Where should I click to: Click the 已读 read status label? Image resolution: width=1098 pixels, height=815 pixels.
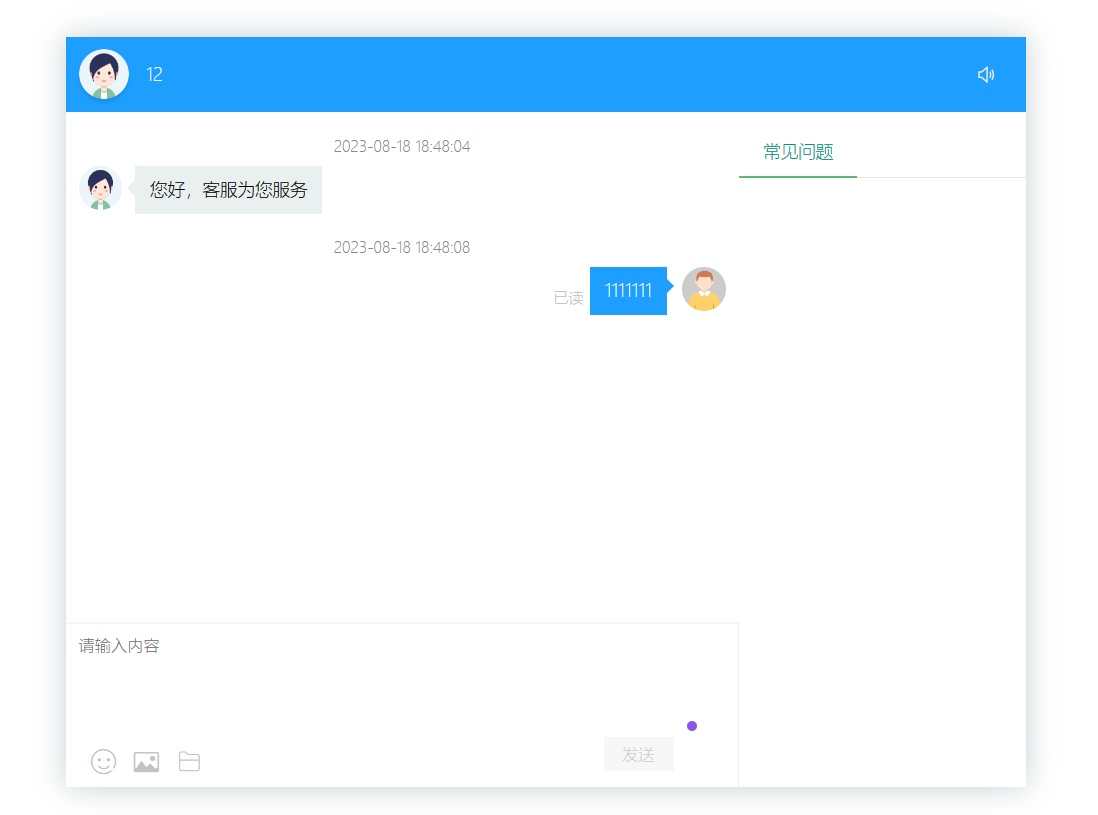coord(568,298)
